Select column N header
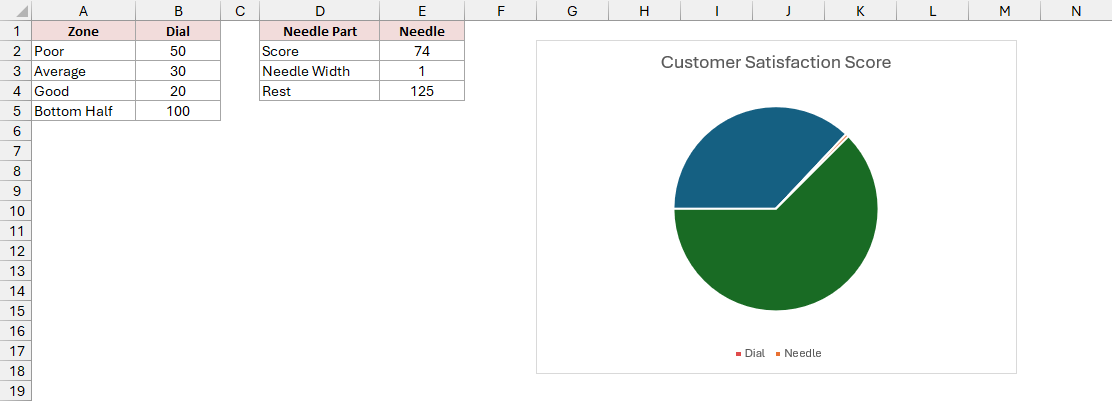Screen dimensions: 1112x401 pos(1076,11)
